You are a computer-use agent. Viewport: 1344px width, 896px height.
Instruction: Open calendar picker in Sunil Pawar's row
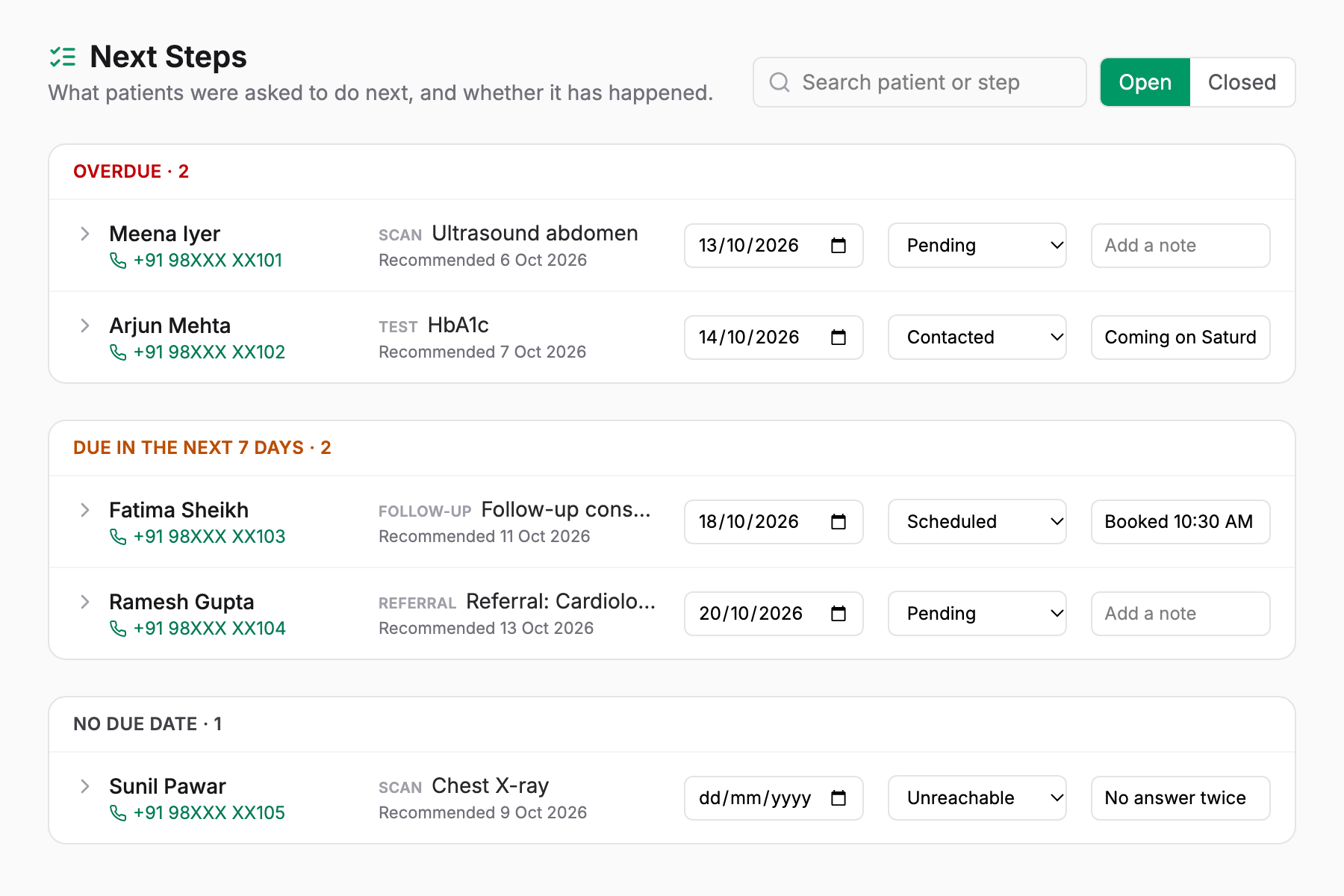(x=839, y=798)
